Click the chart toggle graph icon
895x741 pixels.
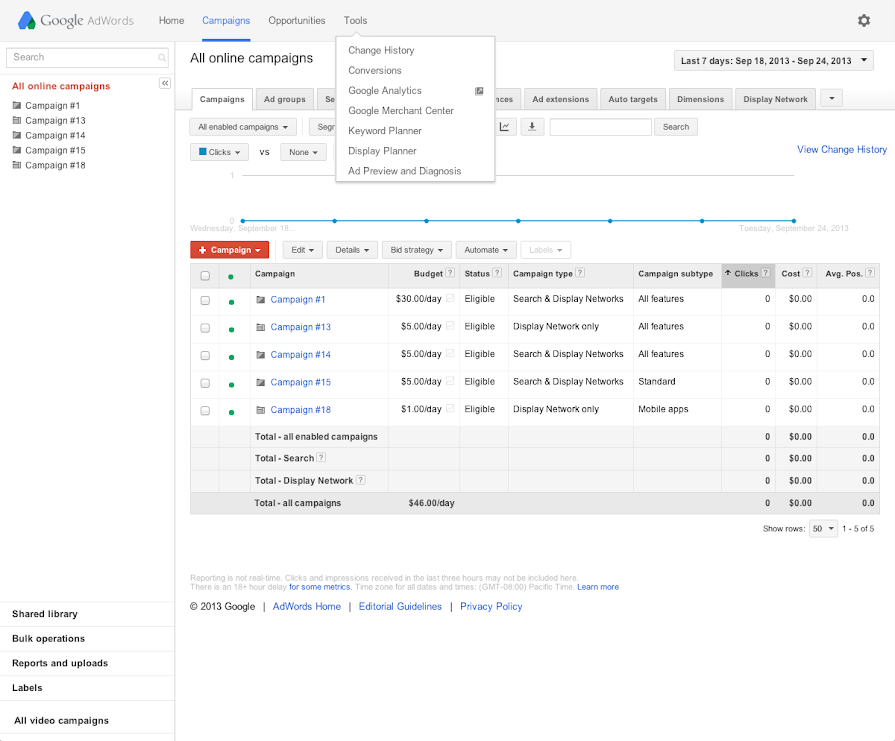point(506,127)
